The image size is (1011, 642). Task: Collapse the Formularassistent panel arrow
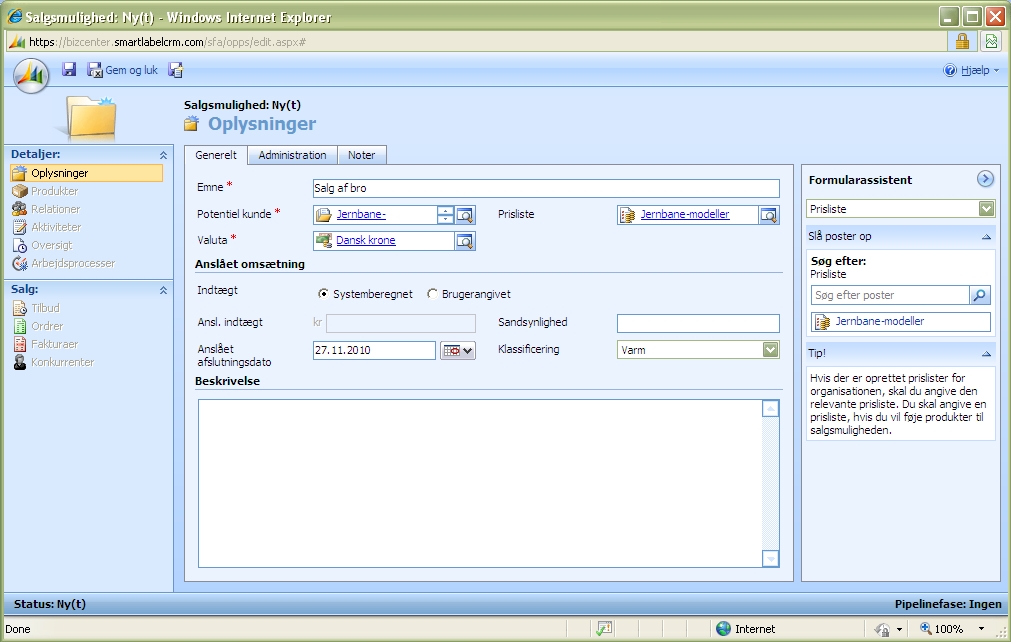tap(985, 179)
